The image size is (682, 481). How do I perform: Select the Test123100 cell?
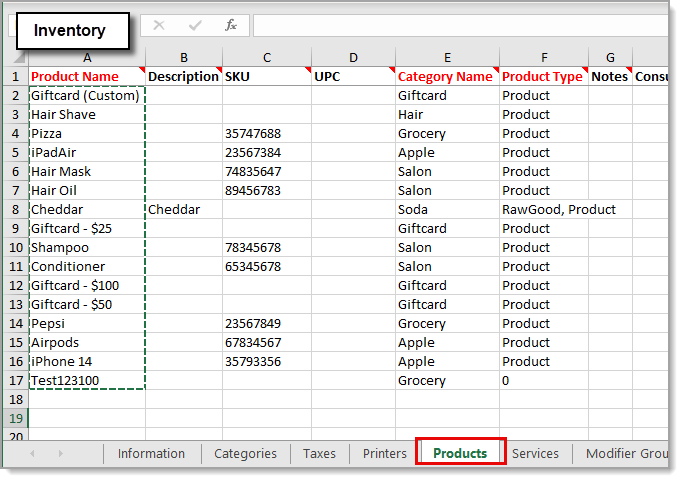click(x=87, y=381)
